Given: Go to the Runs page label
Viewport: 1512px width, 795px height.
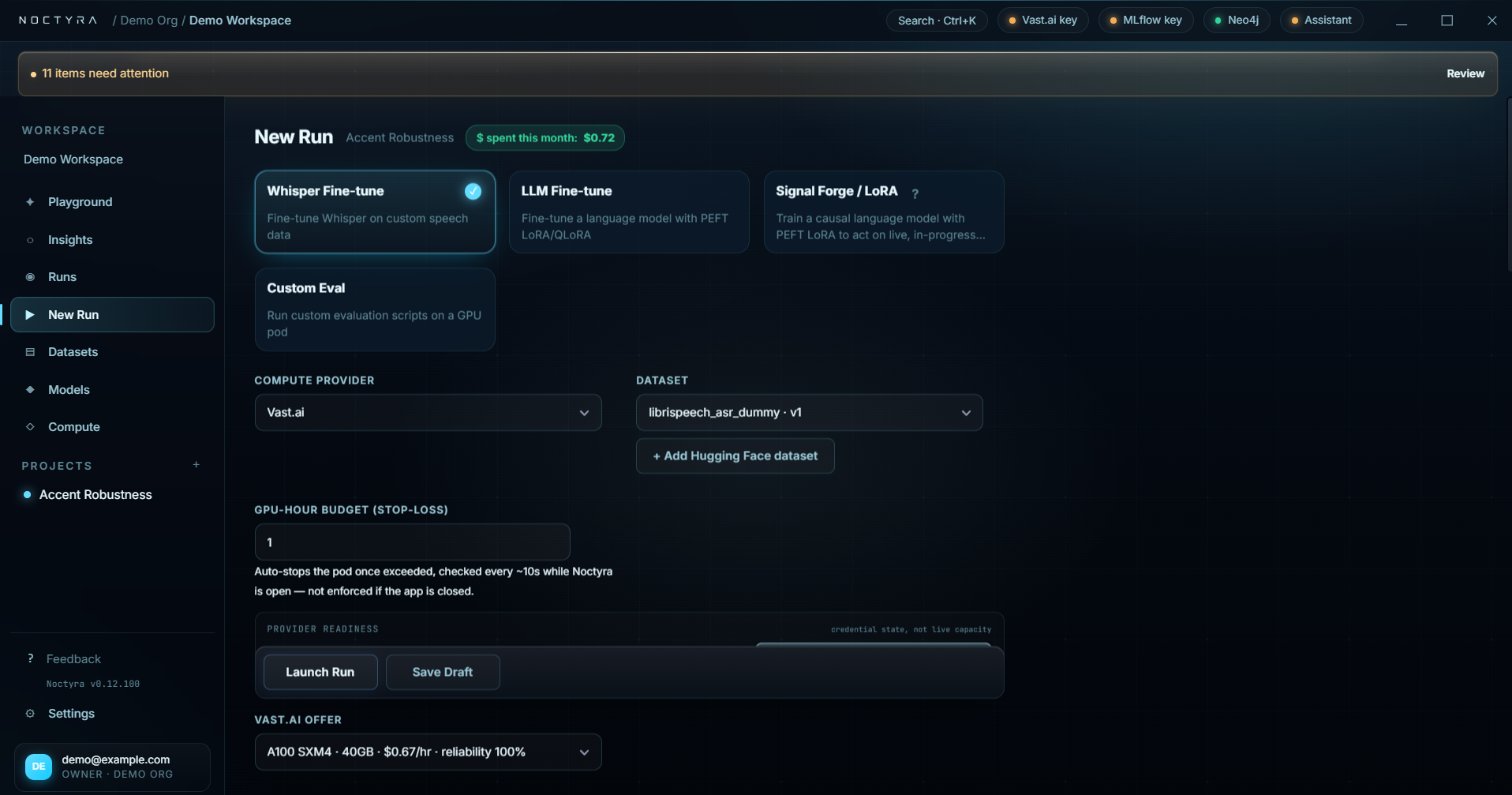Looking at the screenshot, I should pyautogui.click(x=62, y=277).
